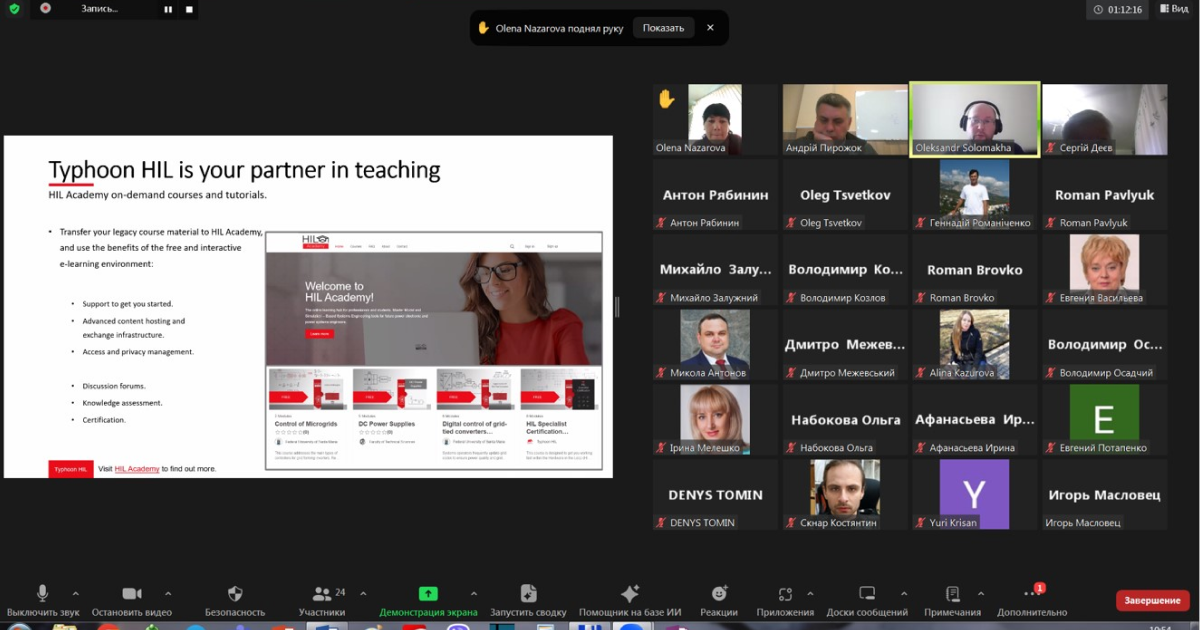Select Oleksandr Solomakha's video thumbnail
1200x630 pixels.
coord(974,120)
